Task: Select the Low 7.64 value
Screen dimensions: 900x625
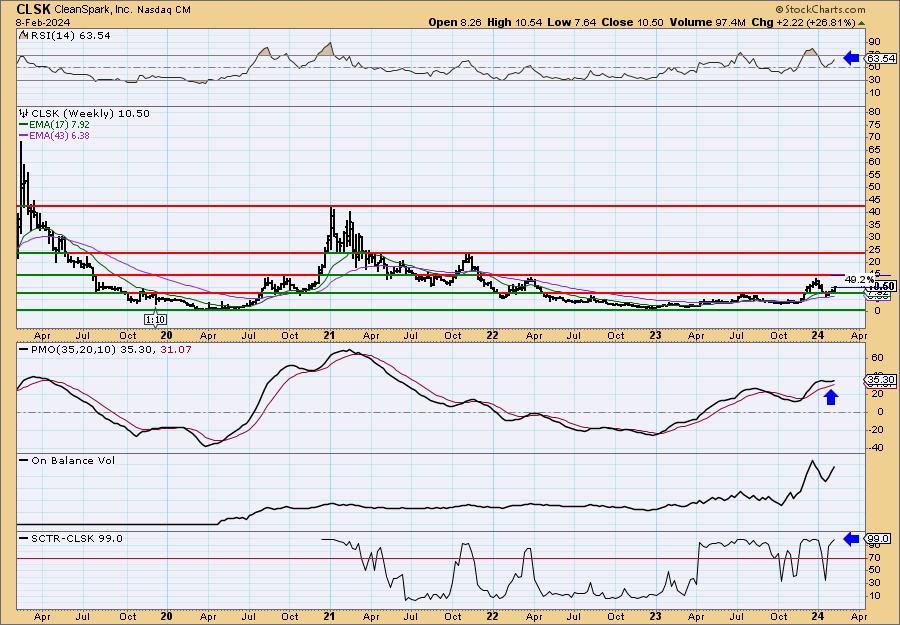Action: tap(572, 22)
